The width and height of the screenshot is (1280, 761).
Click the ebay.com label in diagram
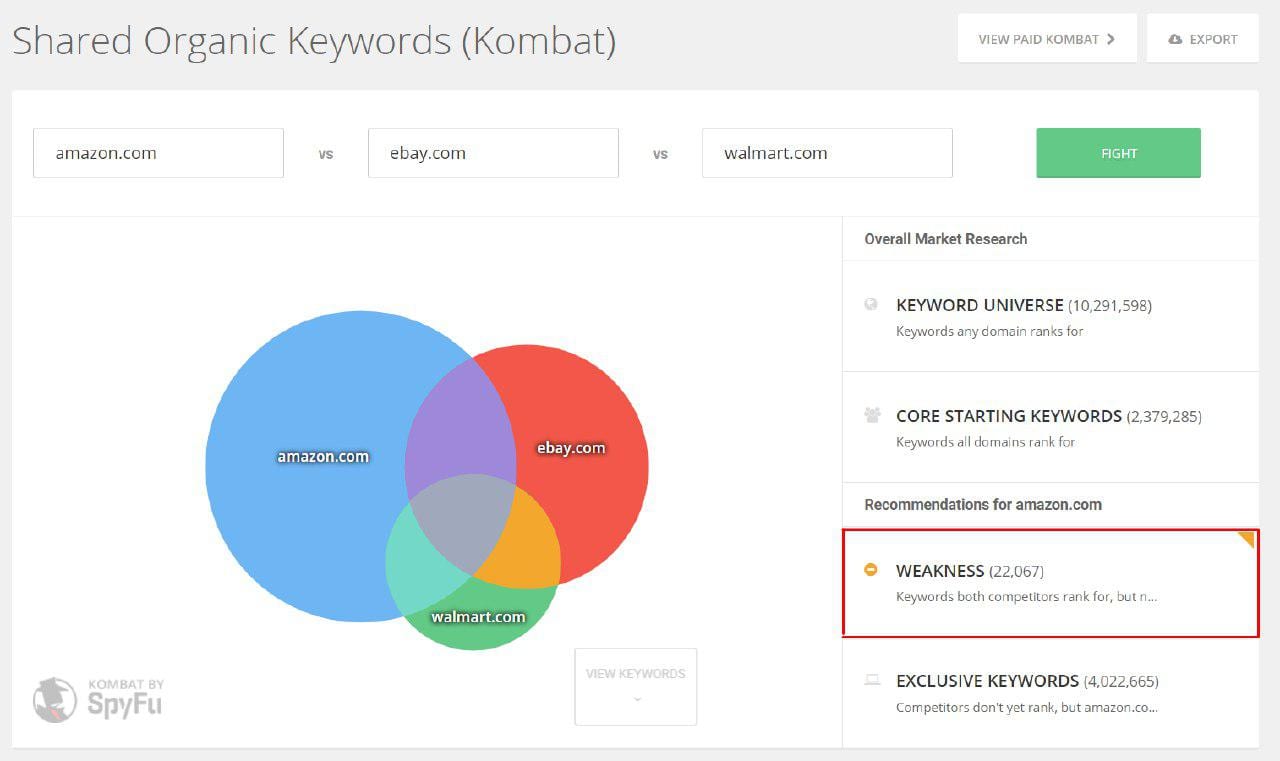tap(571, 447)
